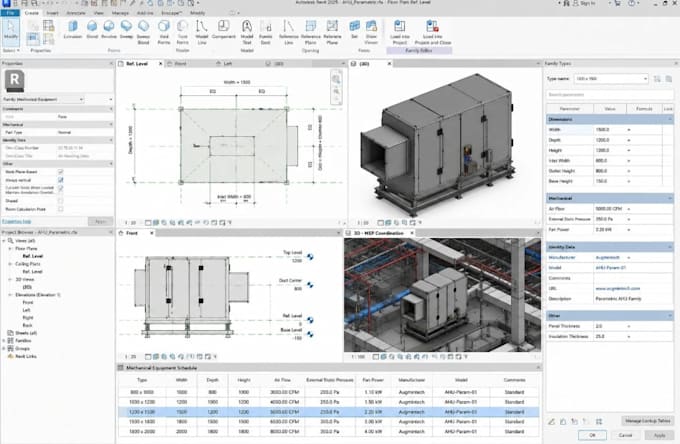Click the Width value field 1500.0
680x444 pixels.
(x=610, y=130)
